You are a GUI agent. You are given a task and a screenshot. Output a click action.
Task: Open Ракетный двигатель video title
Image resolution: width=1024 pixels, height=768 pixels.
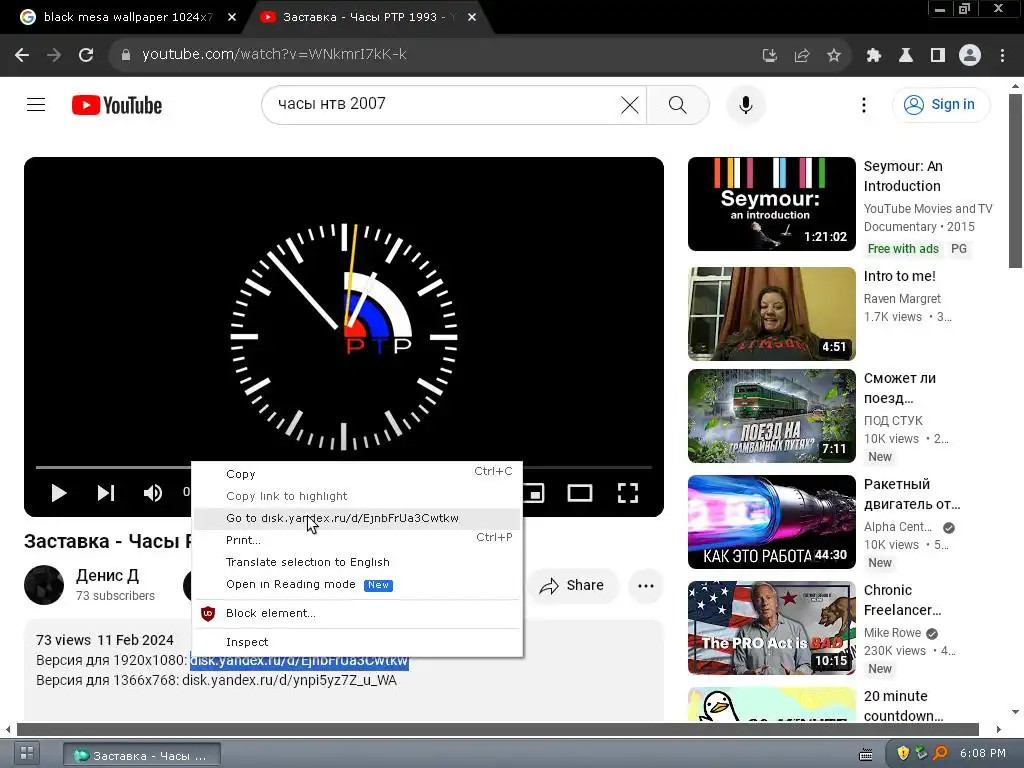pos(912,494)
